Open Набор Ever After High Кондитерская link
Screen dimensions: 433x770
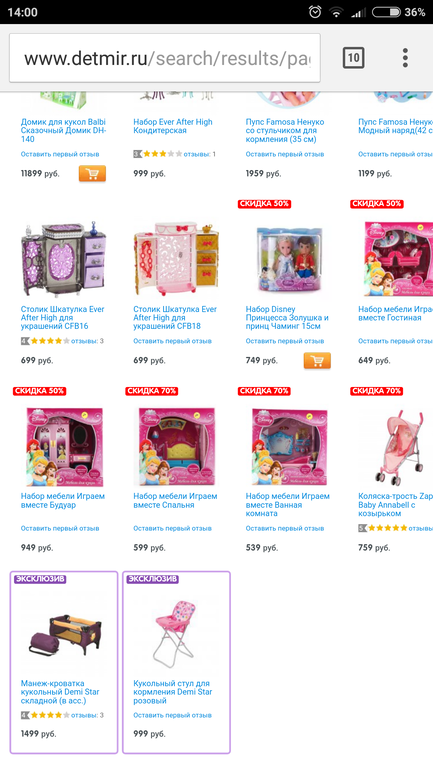pyautogui.click(x=173, y=126)
